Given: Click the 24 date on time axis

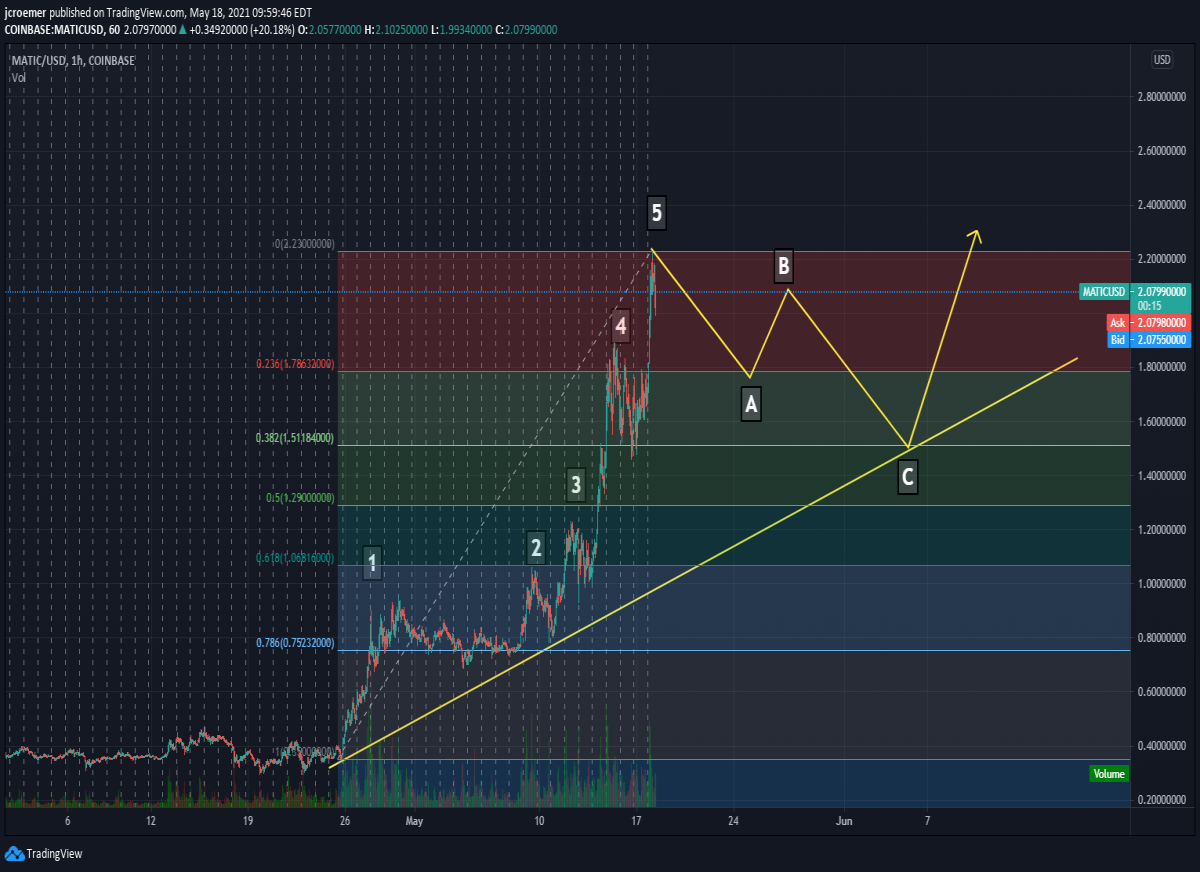Looking at the screenshot, I should click(734, 821).
